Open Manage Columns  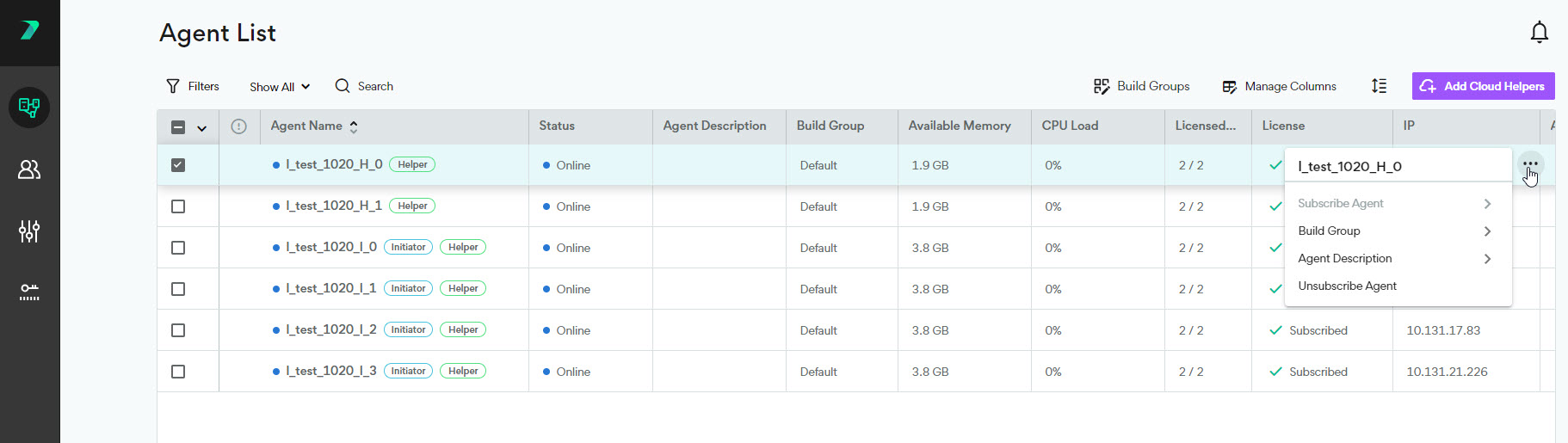(1280, 86)
